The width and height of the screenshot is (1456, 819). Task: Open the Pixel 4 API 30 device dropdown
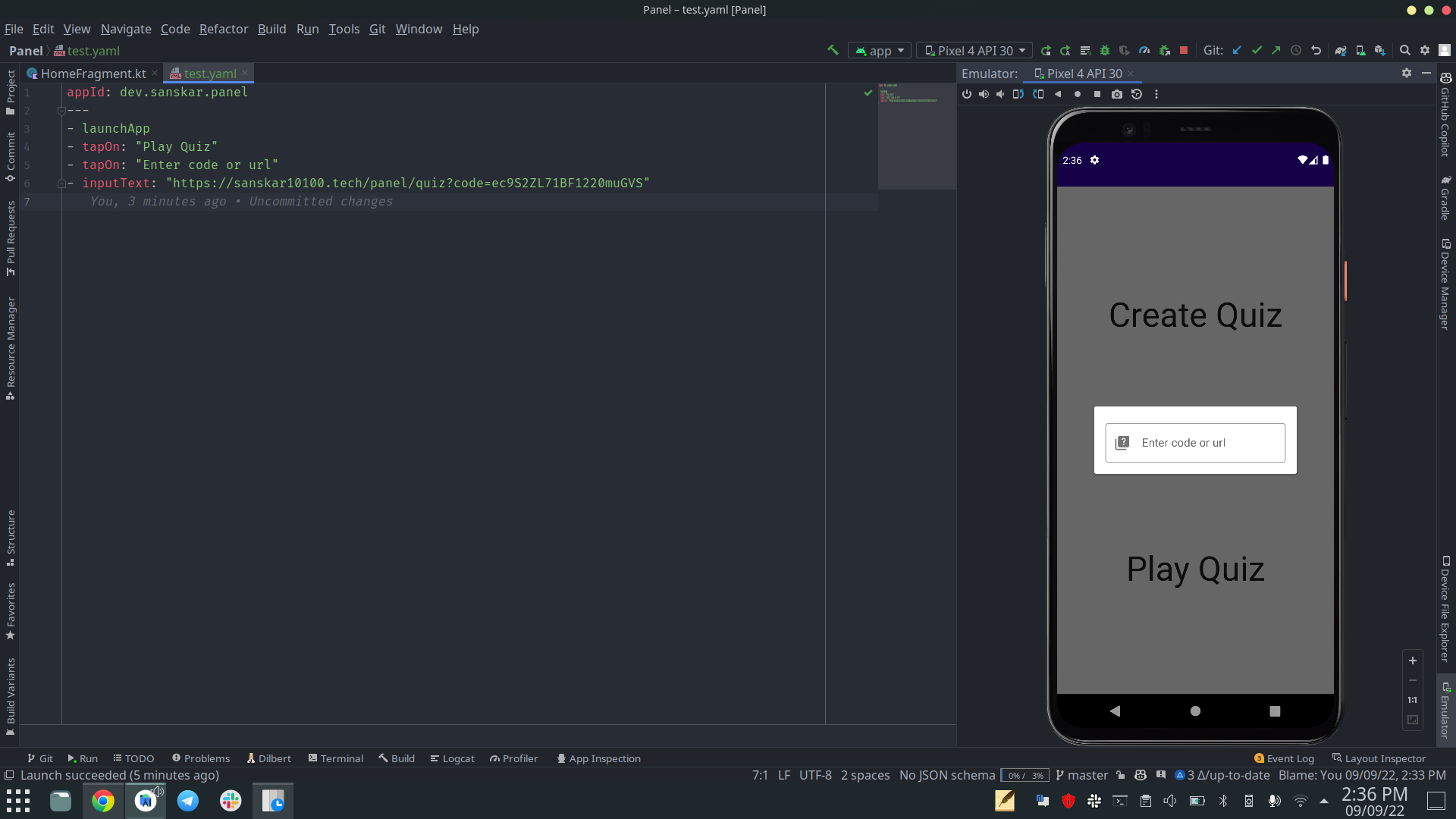tap(974, 50)
